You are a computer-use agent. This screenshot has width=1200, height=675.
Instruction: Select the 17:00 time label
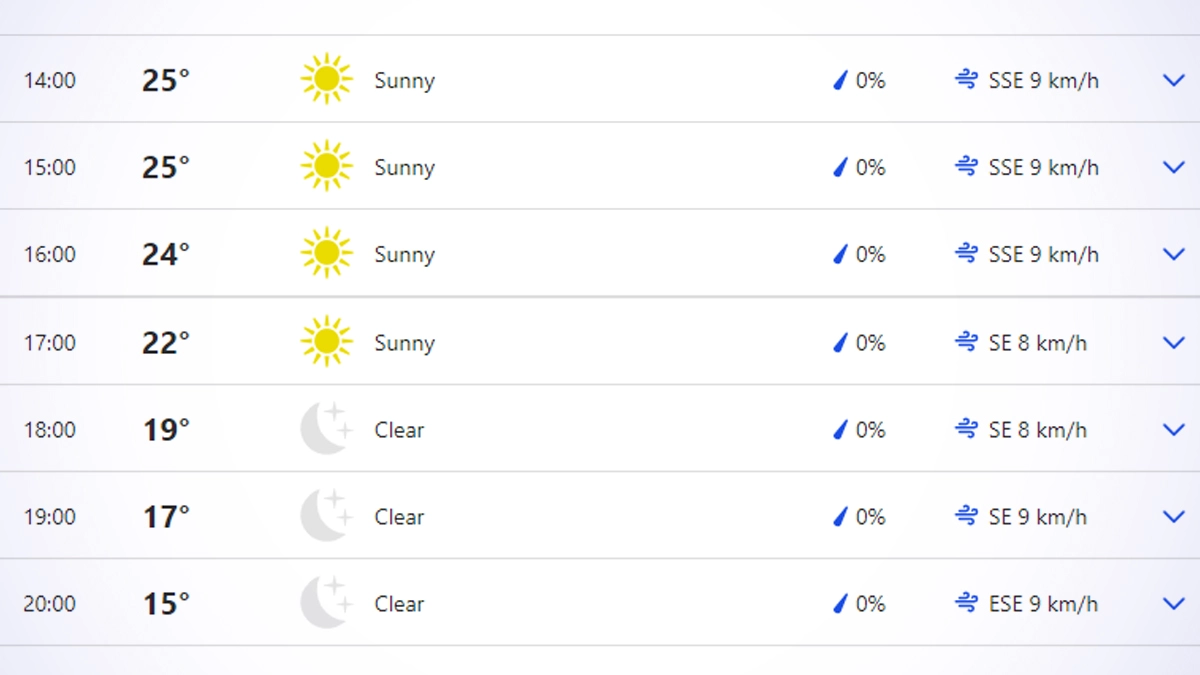coord(50,343)
